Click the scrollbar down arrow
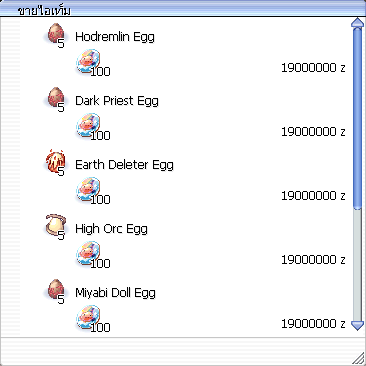Image resolution: width=366 pixels, height=366 pixels. [x=358, y=325]
